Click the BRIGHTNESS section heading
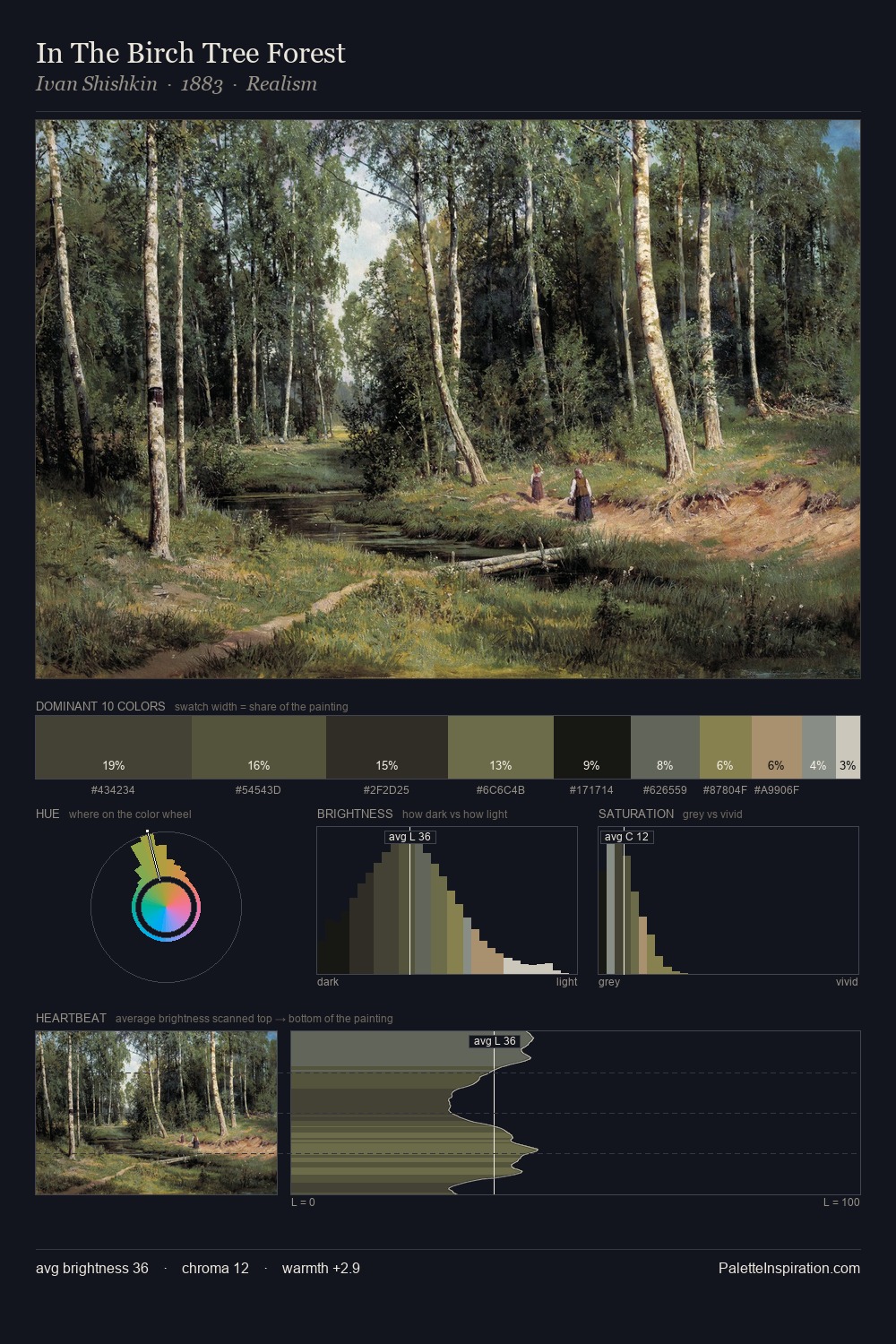 point(355,814)
